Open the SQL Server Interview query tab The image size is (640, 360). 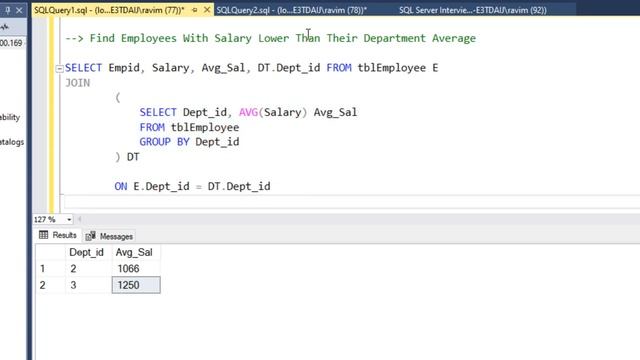tap(473, 10)
